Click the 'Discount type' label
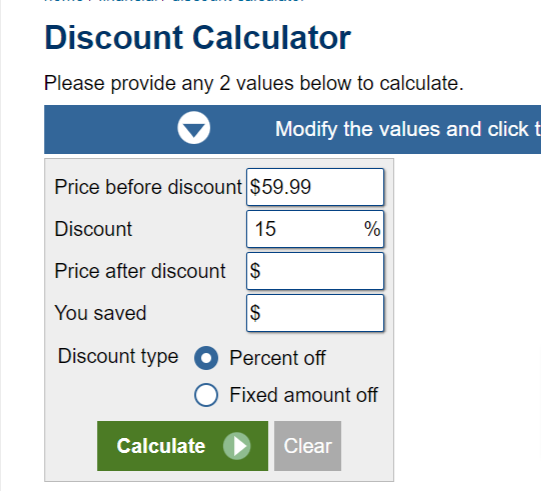Screen dimensions: 541x491 tap(118, 356)
